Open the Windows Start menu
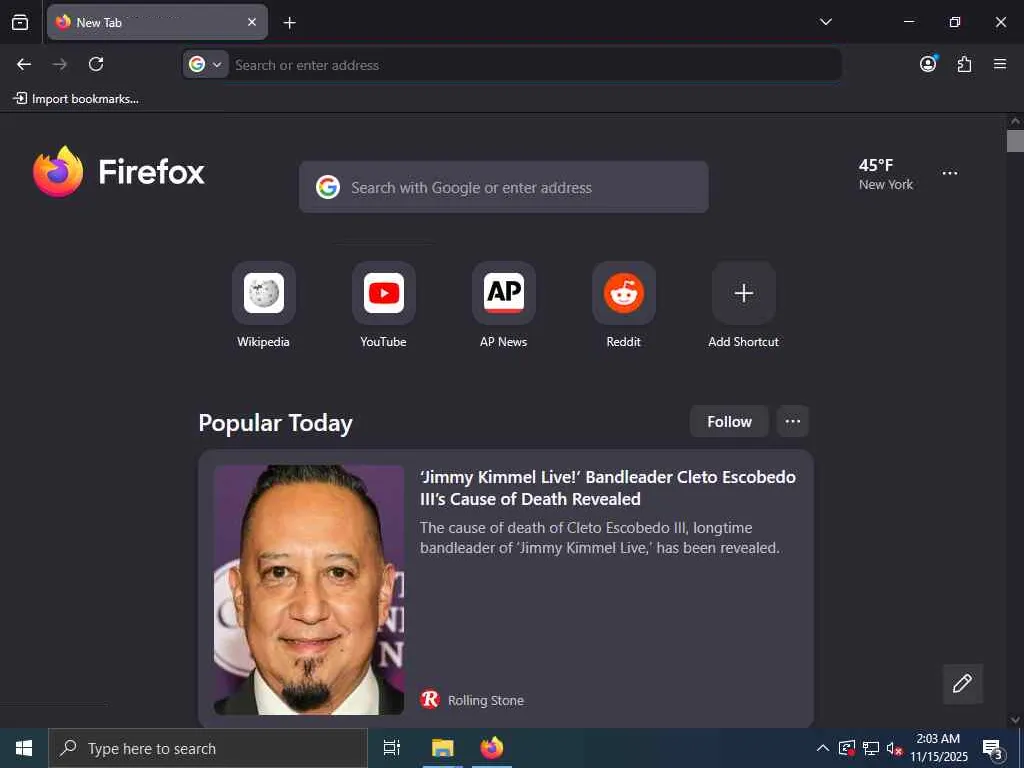This screenshot has width=1024, height=768. pos(24,748)
